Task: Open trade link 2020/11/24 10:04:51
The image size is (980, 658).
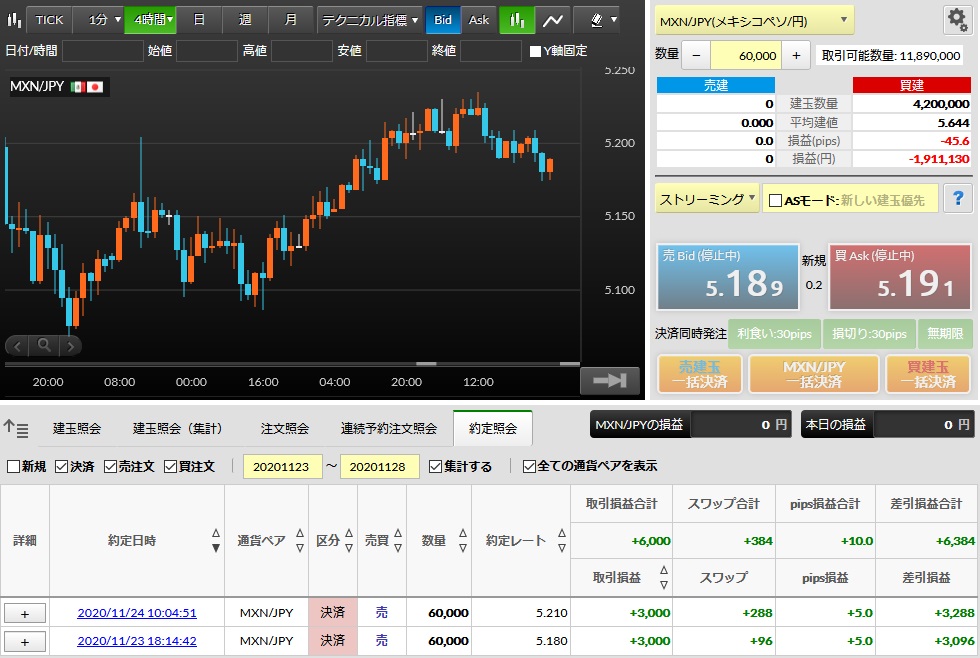Action: pyautogui.click(x=137, y=613)
